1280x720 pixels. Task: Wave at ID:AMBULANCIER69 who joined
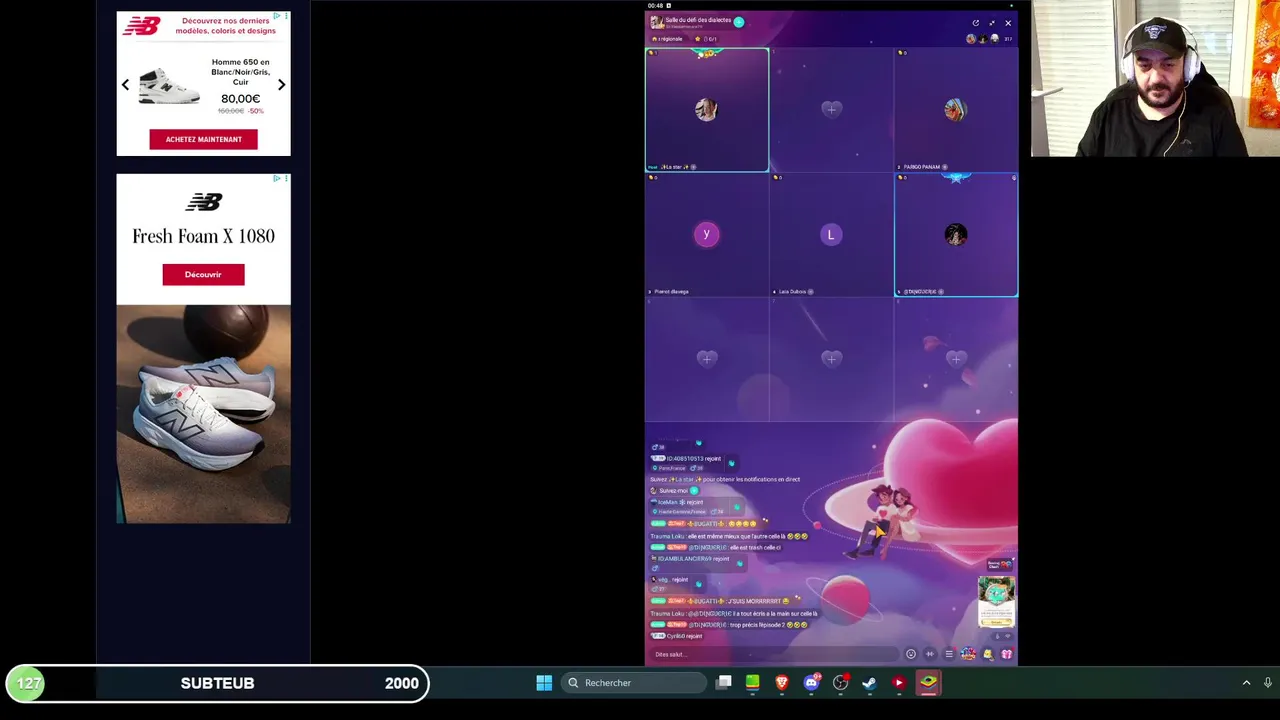(739, 563)
